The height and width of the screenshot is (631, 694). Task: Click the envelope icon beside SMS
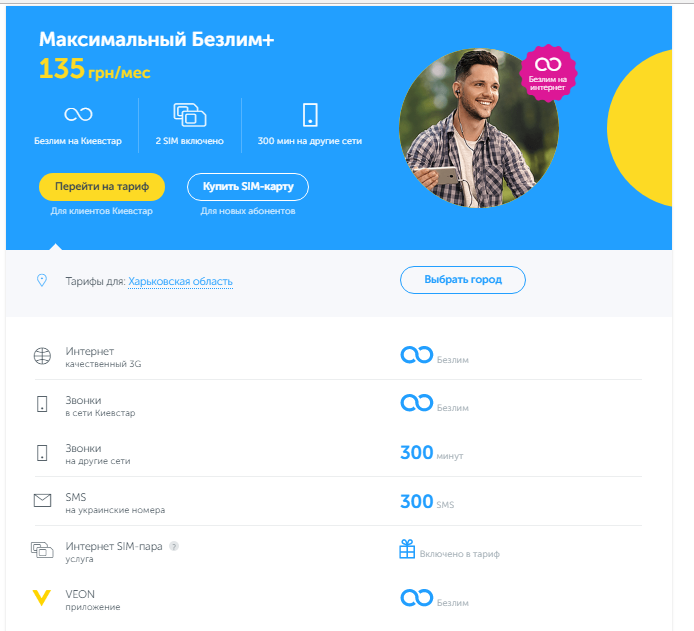[42, 500]
